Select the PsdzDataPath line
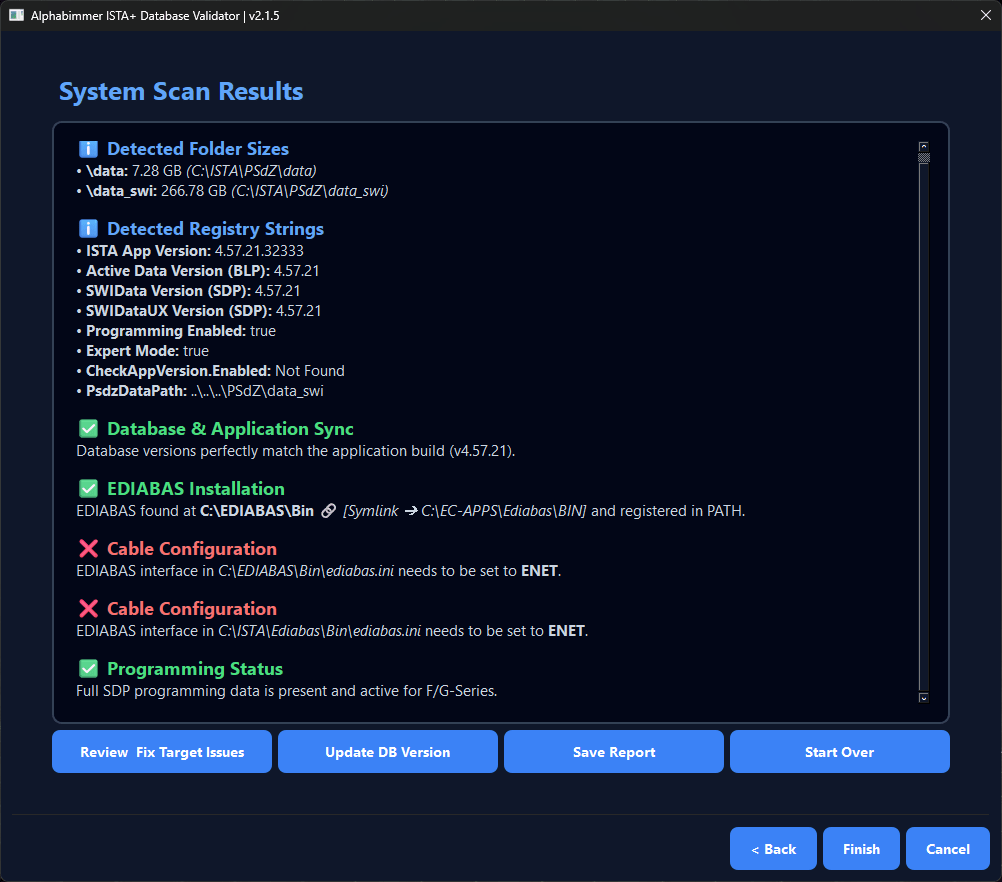1002x882 pixels. tap(200, 391)
